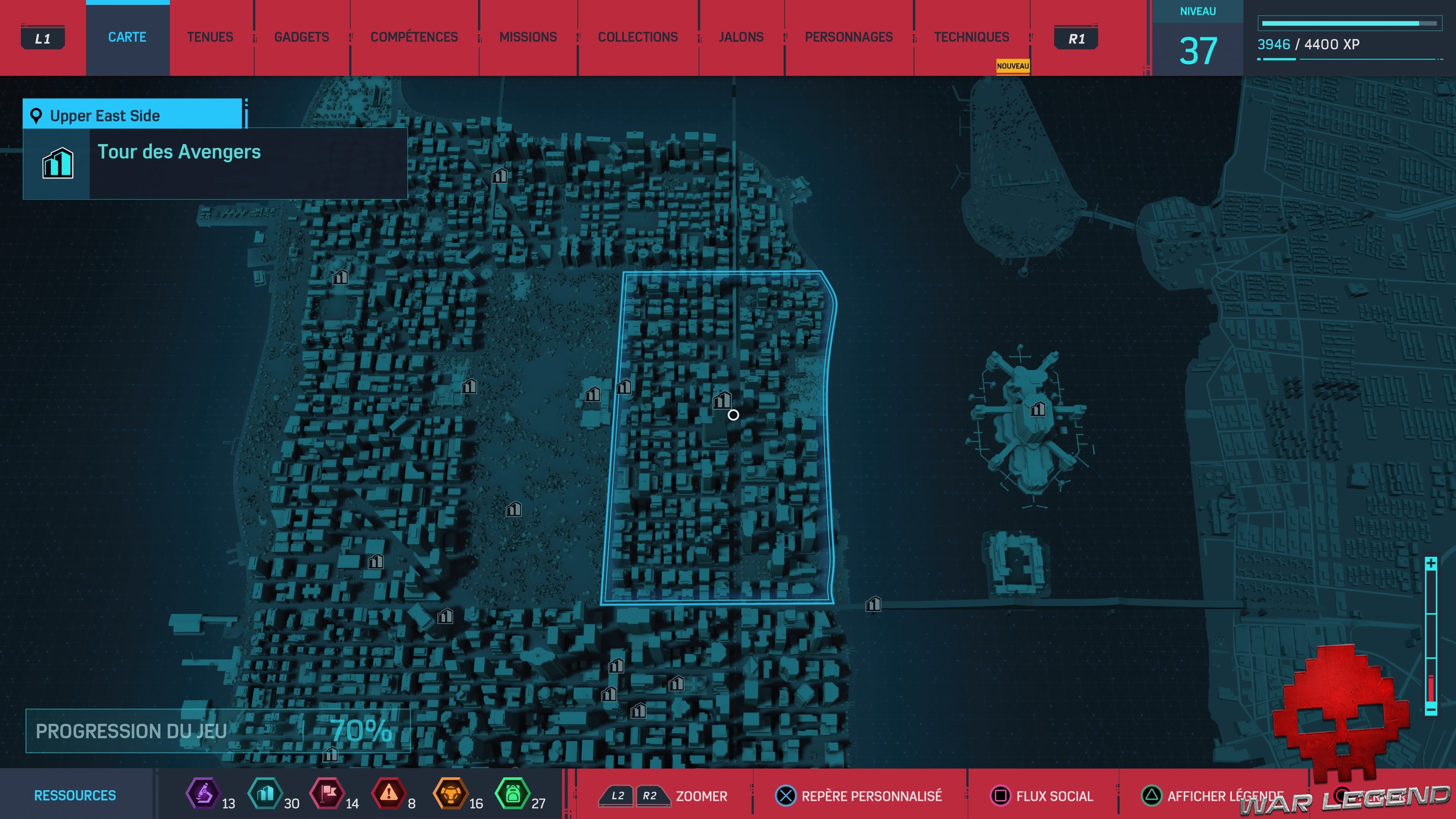The width and height of the screenshot is (1456, 819).
Task: Select the landmark icon beside the bridge
Action: point(873,604)
